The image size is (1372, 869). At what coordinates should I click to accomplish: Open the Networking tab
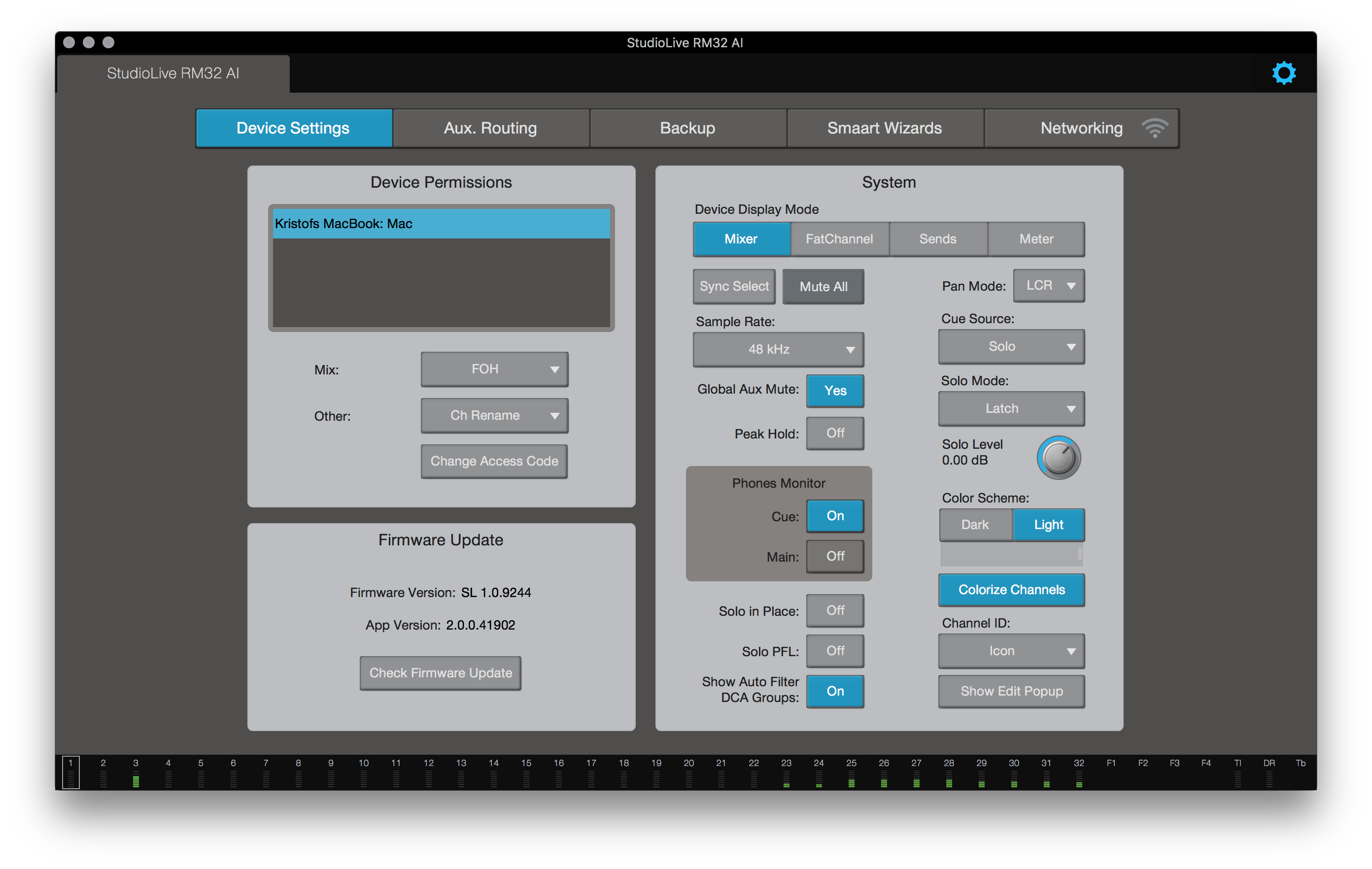click(x=1081, y=128)
